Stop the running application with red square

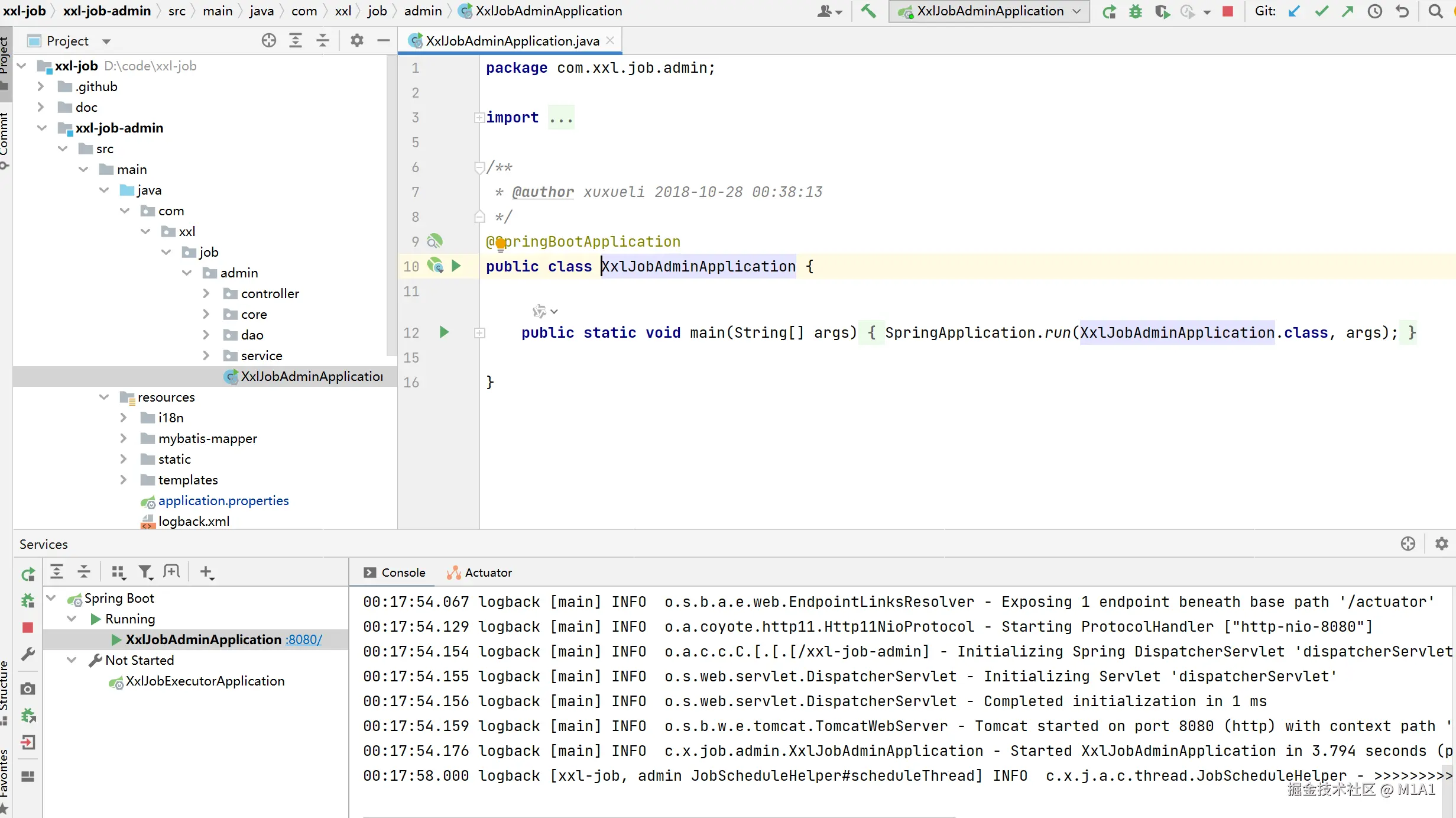[1228, 11]
